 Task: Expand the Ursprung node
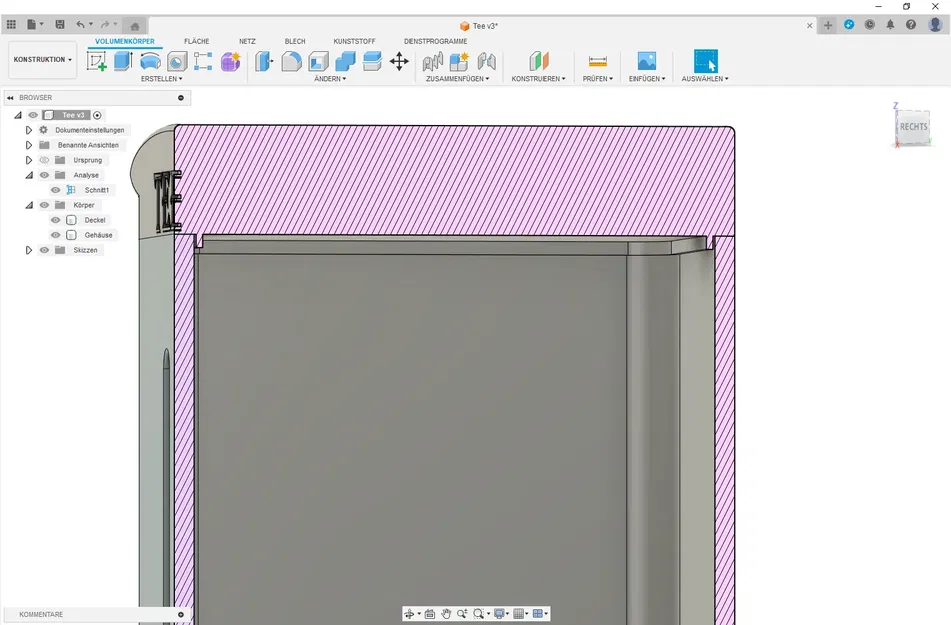pos(29,160)
